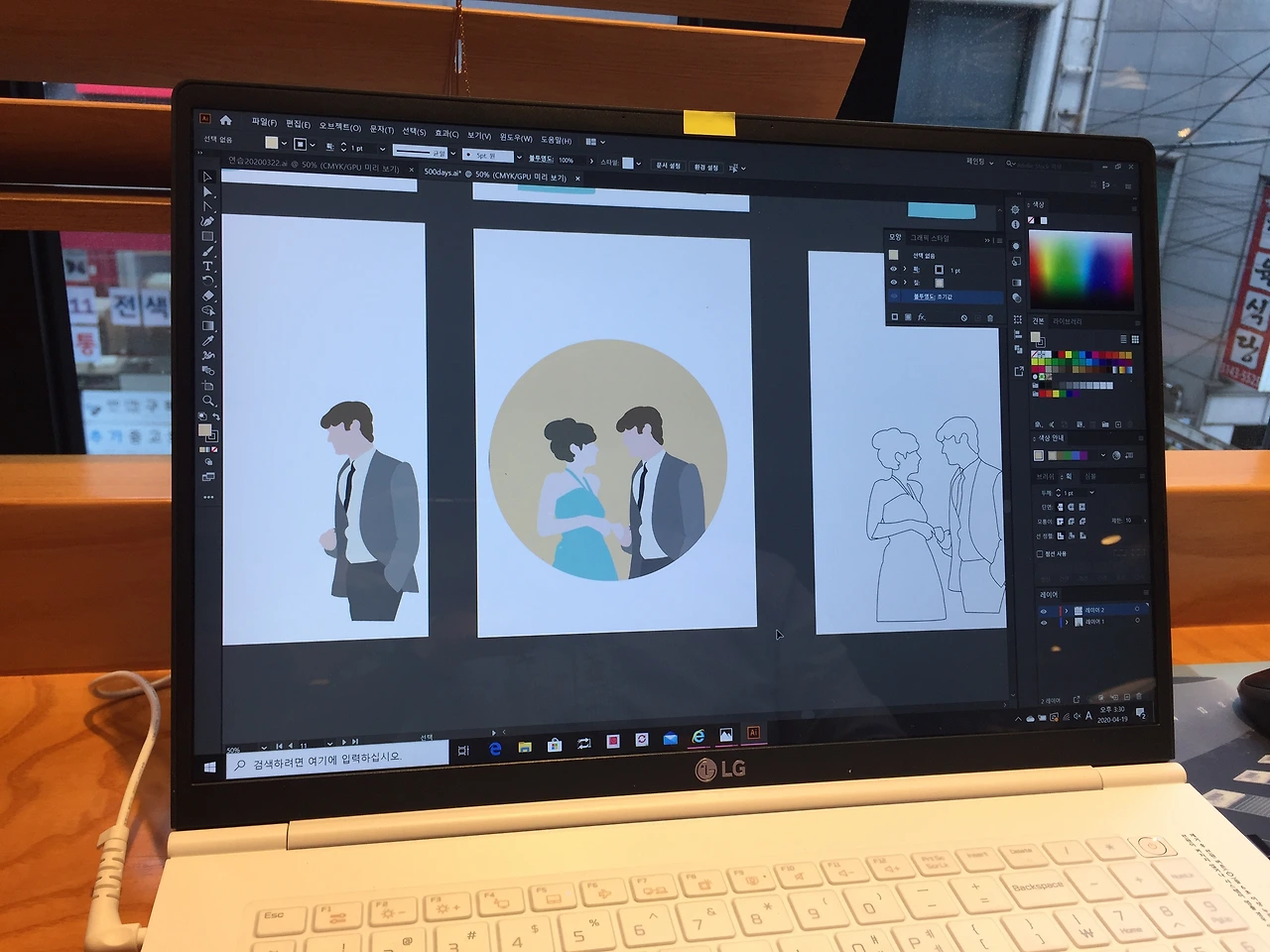Open the Align panel icon
1270x952 pixels.
click(x=1018, y=334)
